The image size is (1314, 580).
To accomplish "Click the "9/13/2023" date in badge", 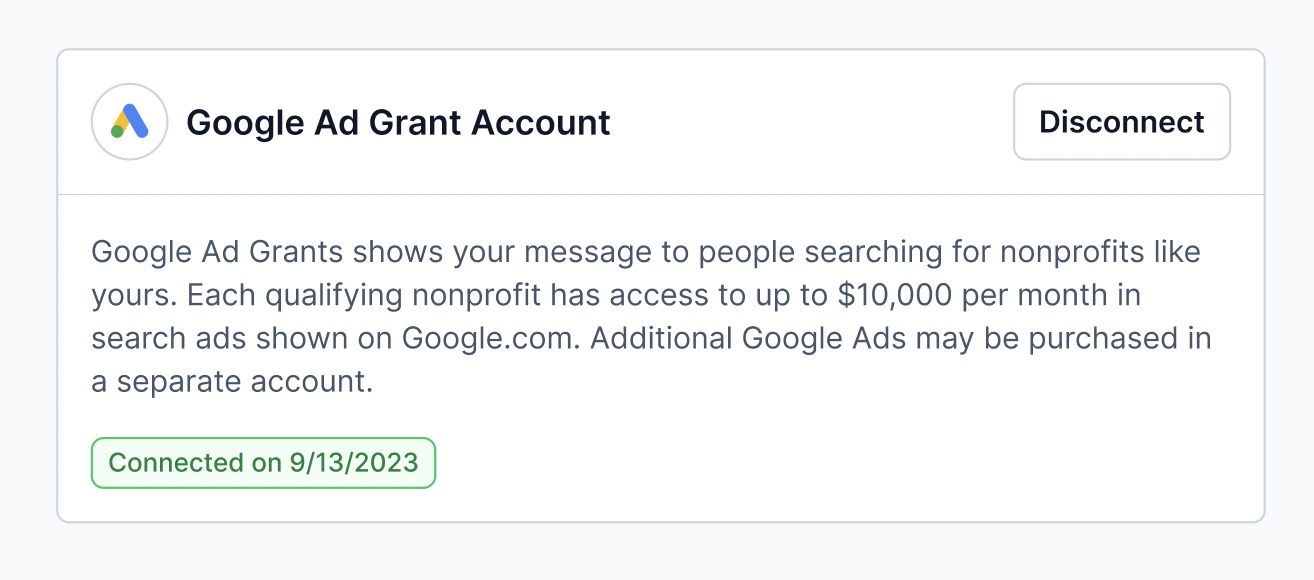I will (x=354, y=463).
